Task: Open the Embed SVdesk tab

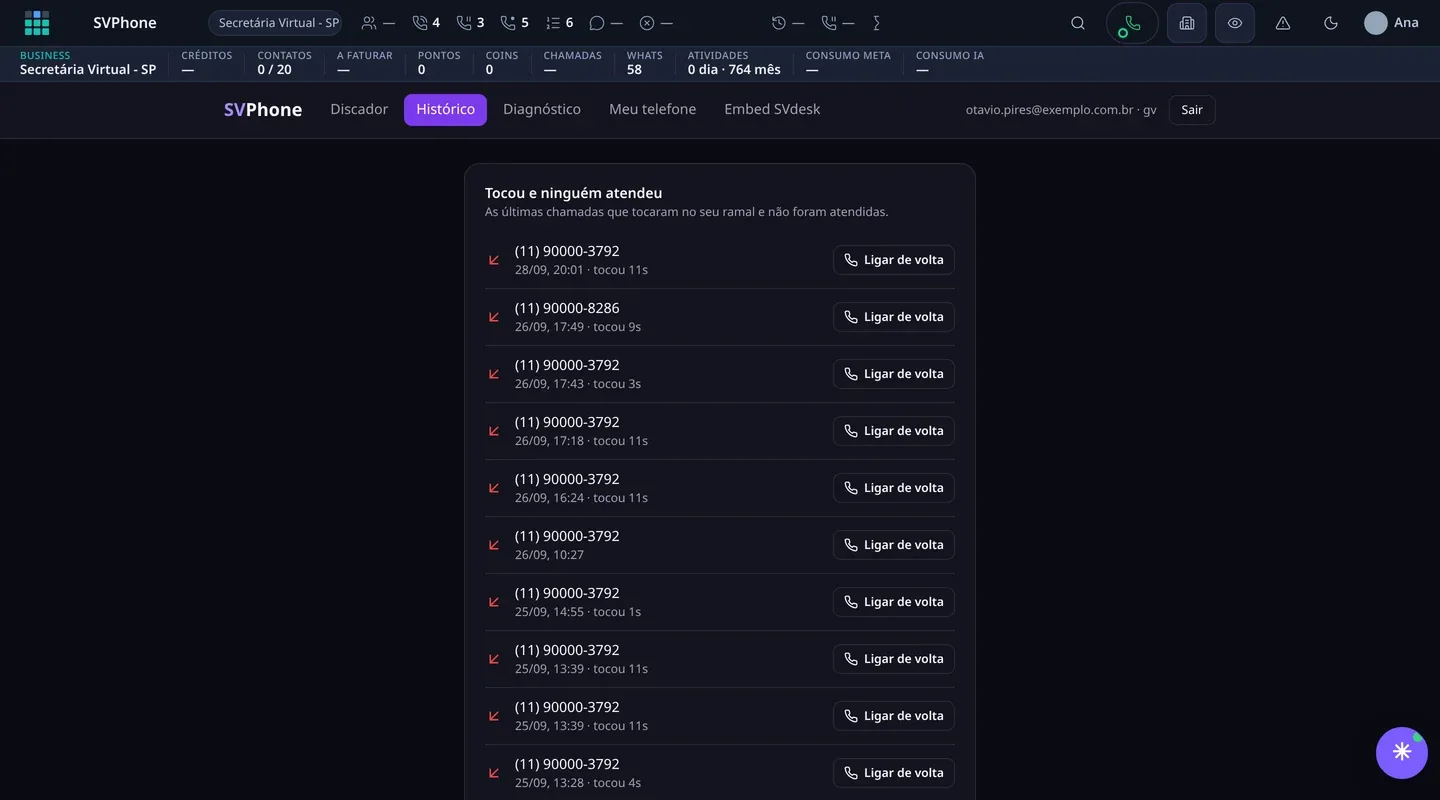Action: click(772, 110)
